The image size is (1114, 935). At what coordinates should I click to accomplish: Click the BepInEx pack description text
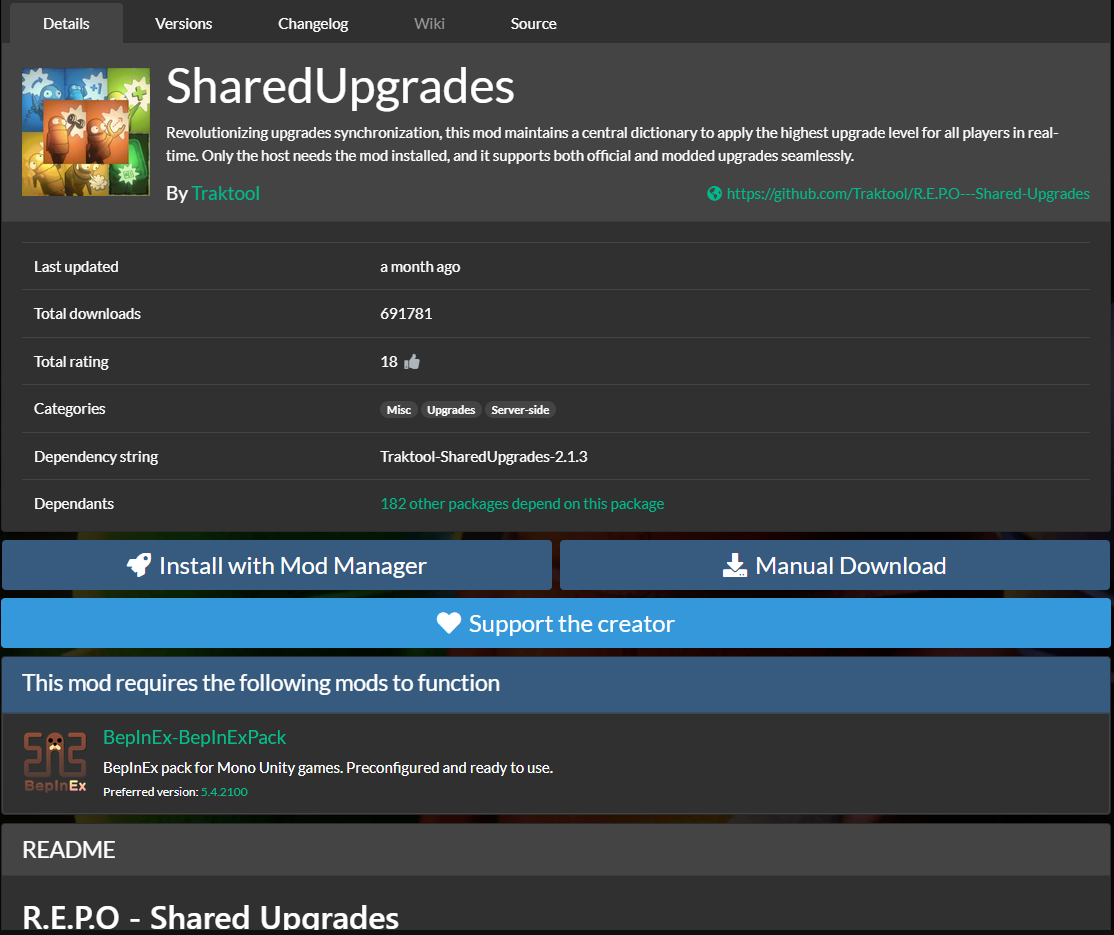(328, 767)
